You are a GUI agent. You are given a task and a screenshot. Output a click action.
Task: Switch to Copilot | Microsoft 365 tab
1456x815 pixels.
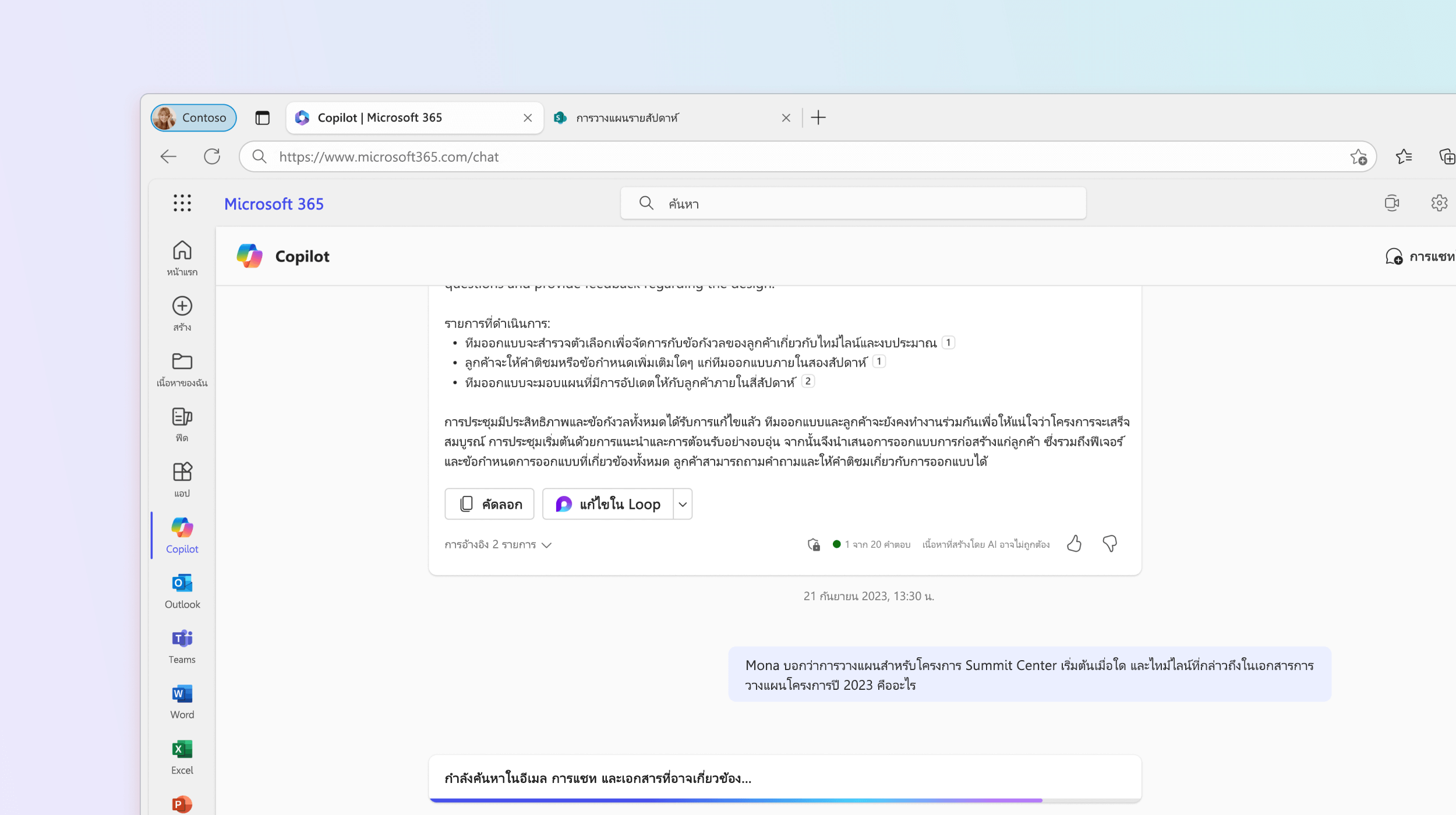tap(415, 118)
